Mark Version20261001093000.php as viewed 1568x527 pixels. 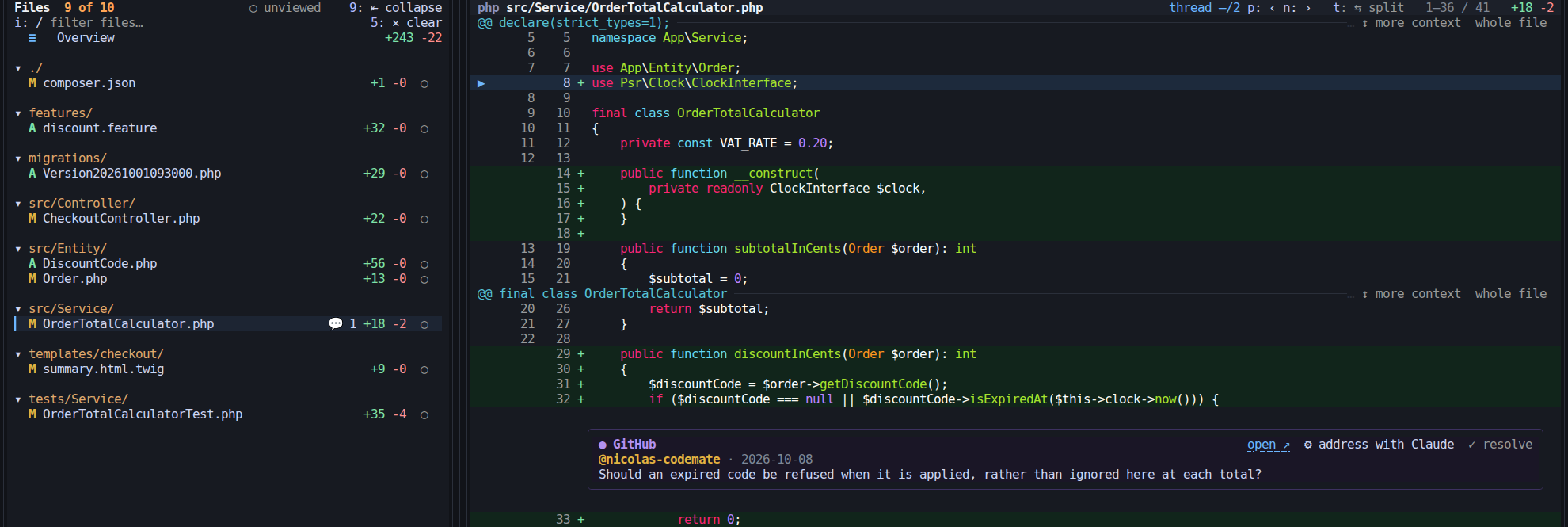coord(424,174)
